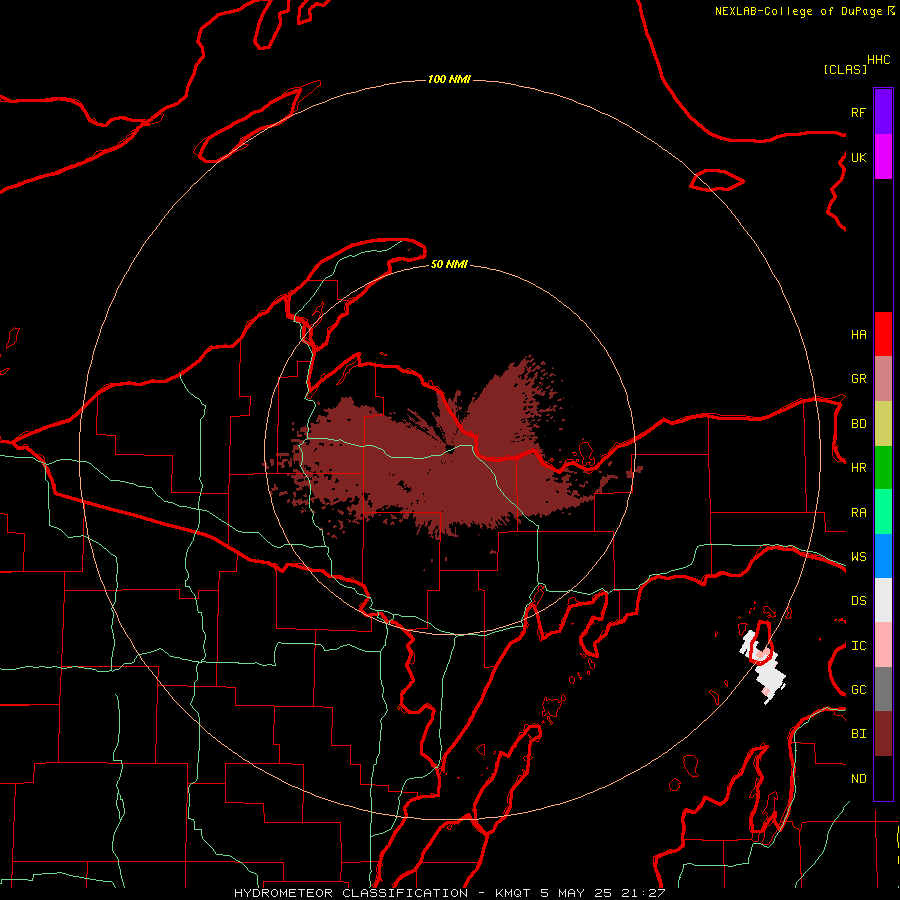This screenshot has height=900, width=900.
Task: Click the GR pink-brown legend swatch
Action: coord(883,378)
